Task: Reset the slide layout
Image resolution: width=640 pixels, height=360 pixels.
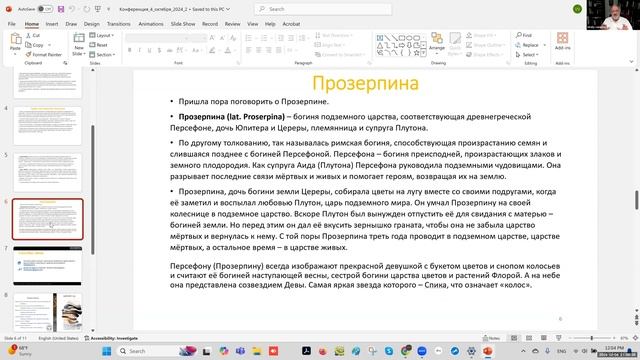Action: point(99,45)
